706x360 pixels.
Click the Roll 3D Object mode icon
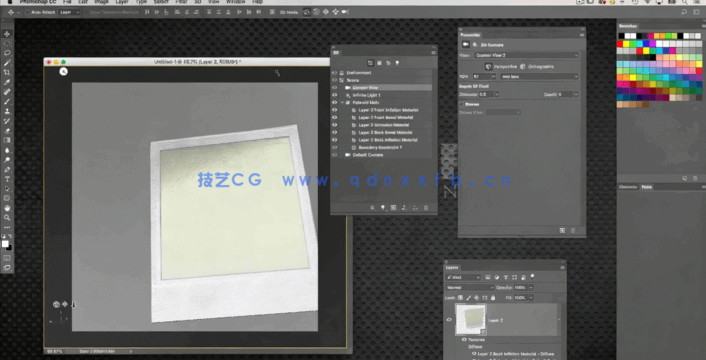pyautogui.click(x=317, y=12)
